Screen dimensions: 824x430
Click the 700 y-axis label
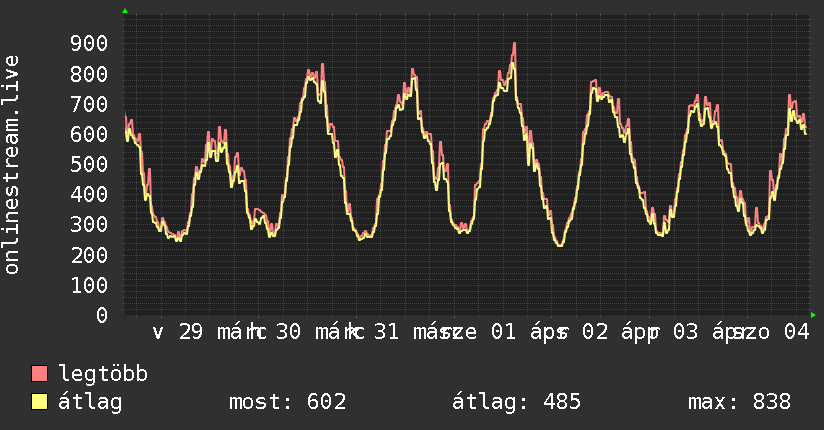coord(89,104)
